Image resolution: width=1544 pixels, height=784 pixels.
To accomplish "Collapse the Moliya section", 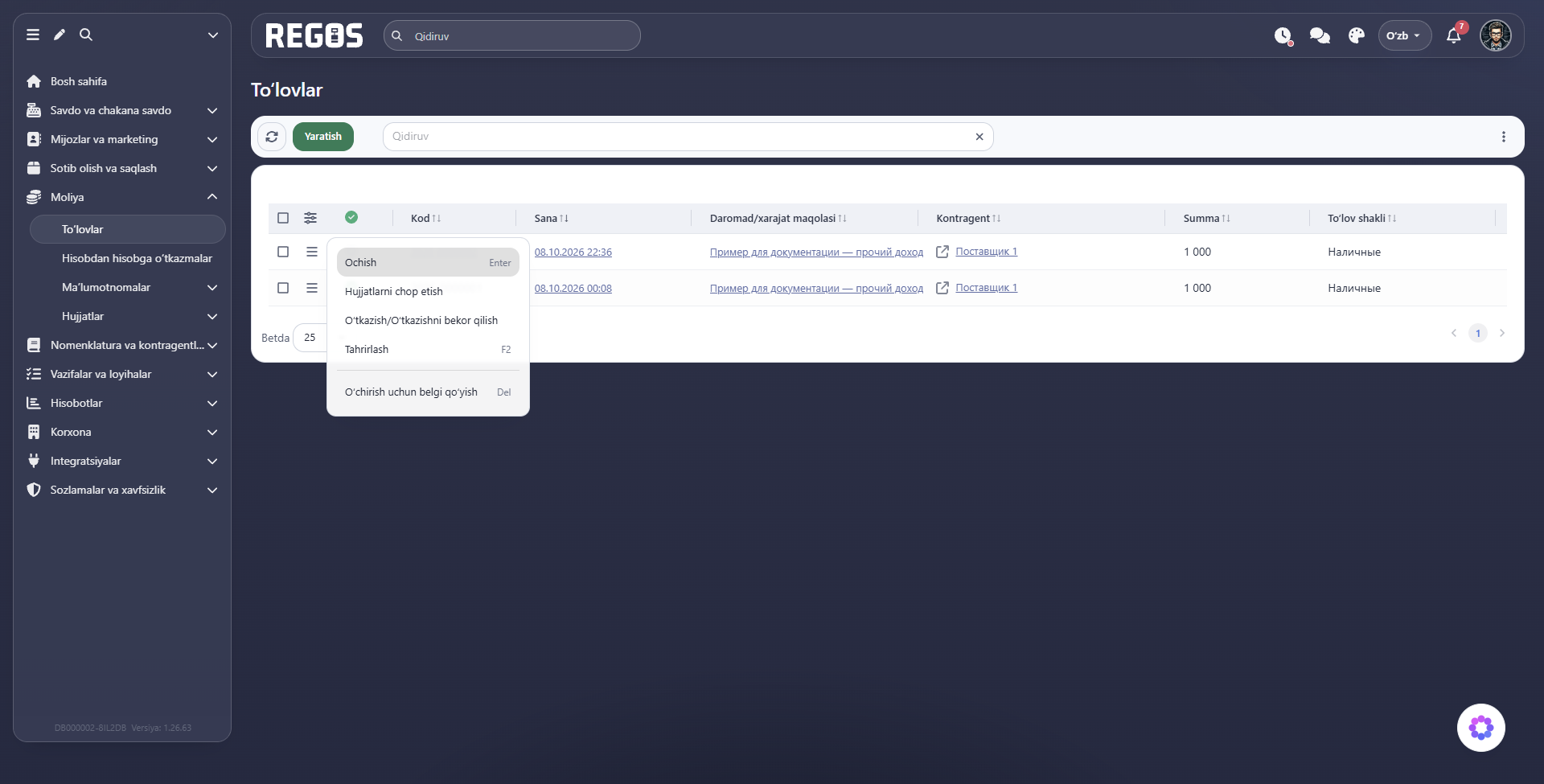I will pos(122,197).
